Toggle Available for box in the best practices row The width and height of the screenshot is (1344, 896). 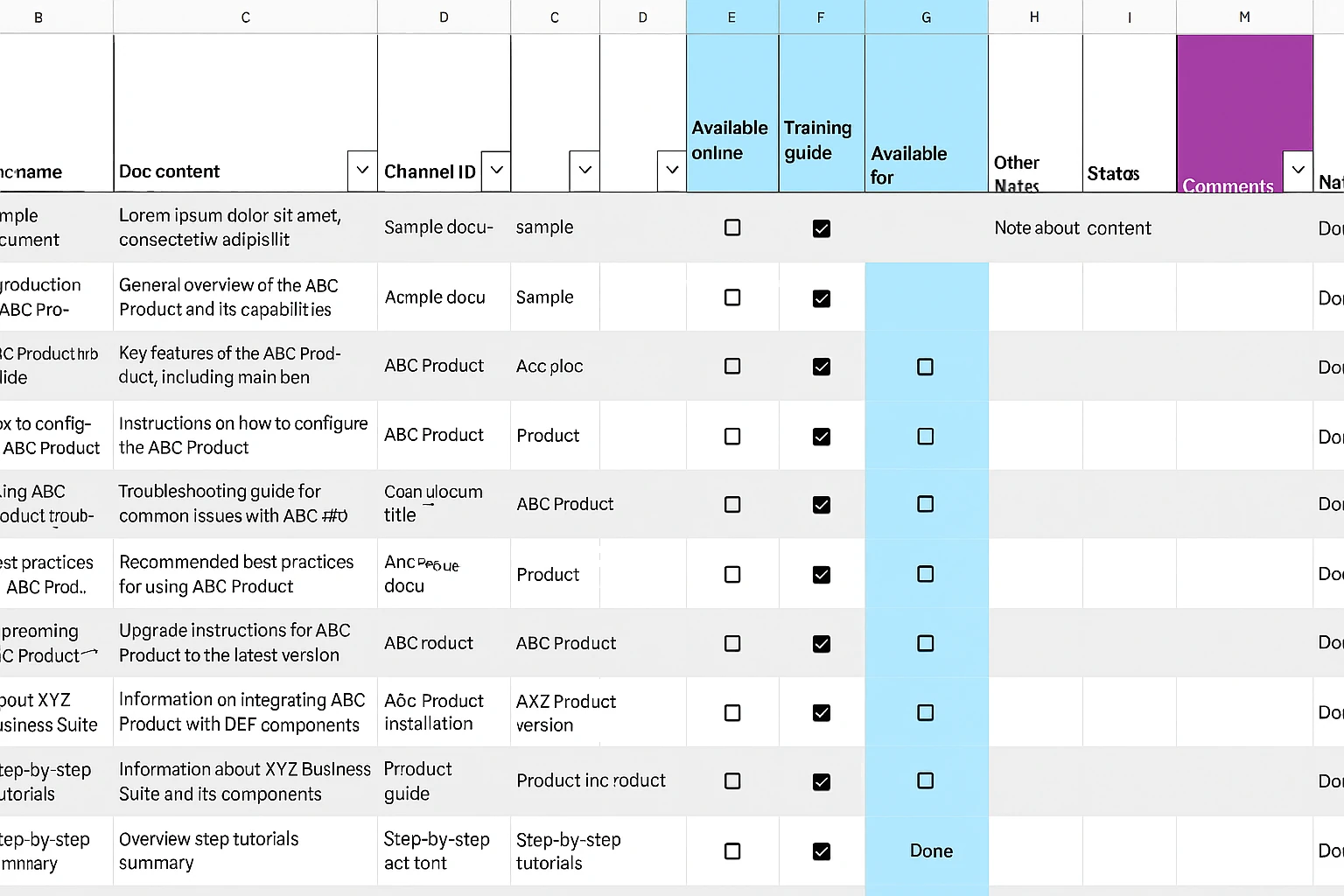coord(925,575)
